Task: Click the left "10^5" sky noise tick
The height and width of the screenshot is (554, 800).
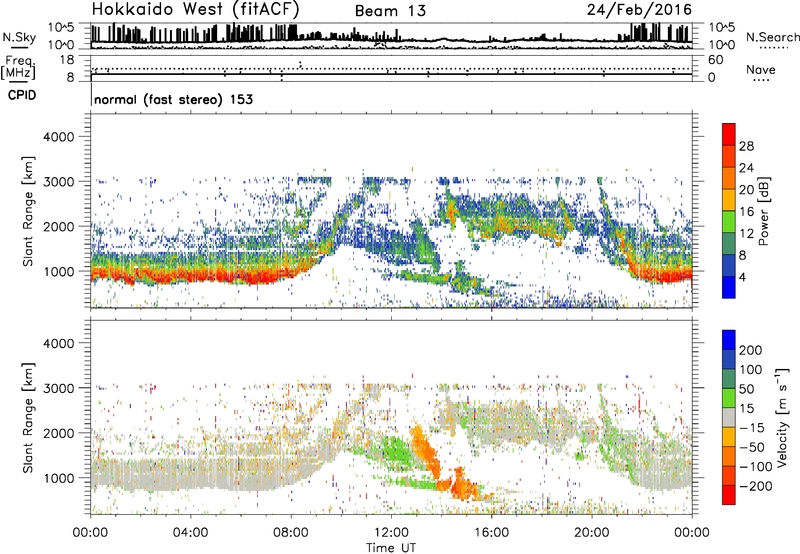Action: 62,28
